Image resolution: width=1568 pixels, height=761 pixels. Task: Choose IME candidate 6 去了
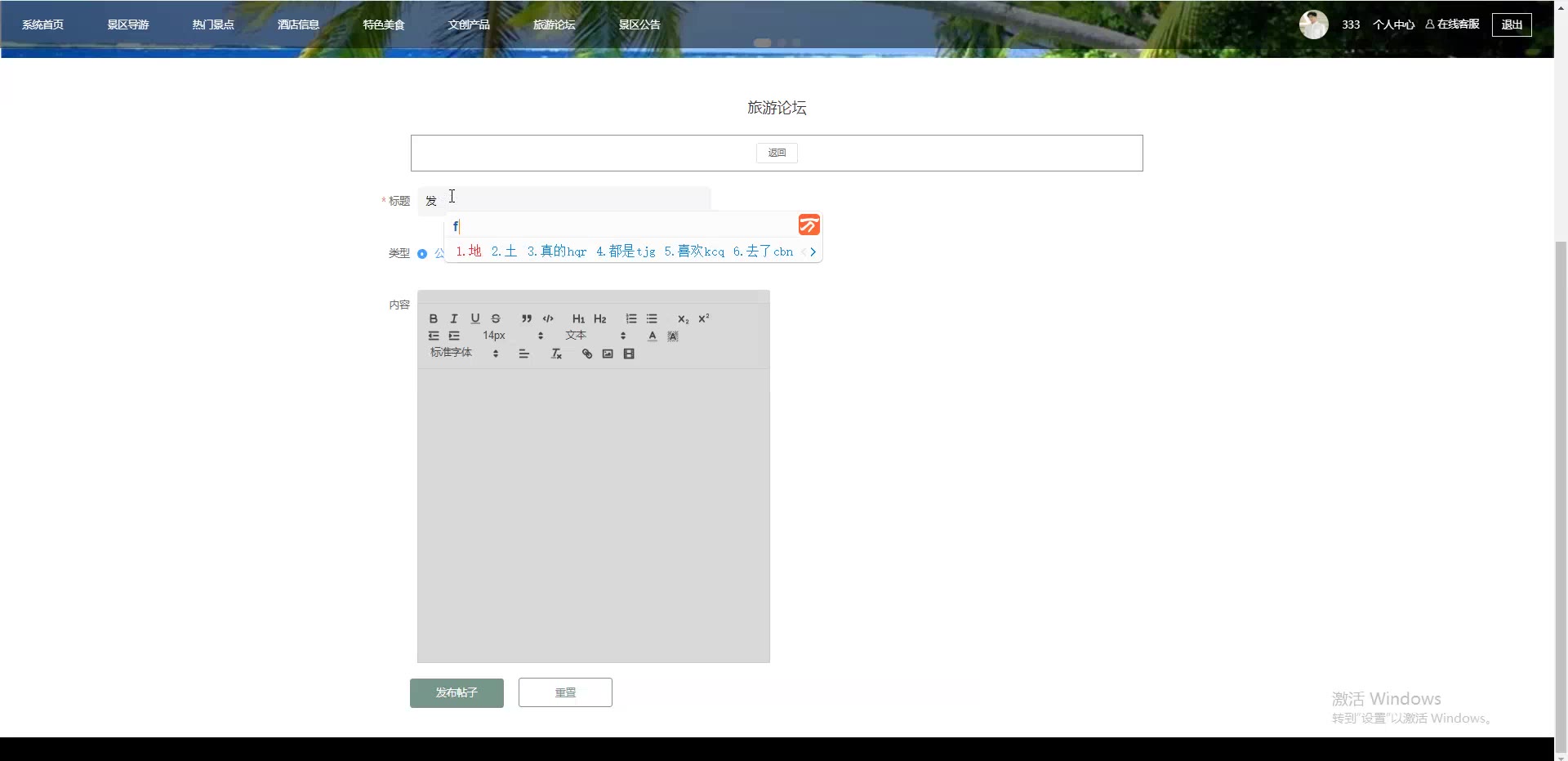click(x=763, y=251)
